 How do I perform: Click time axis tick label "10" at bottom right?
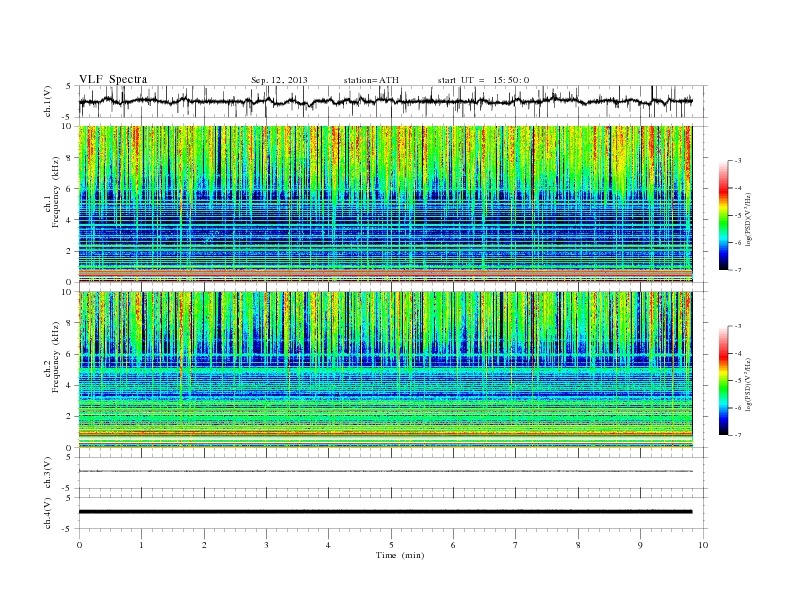703,545
